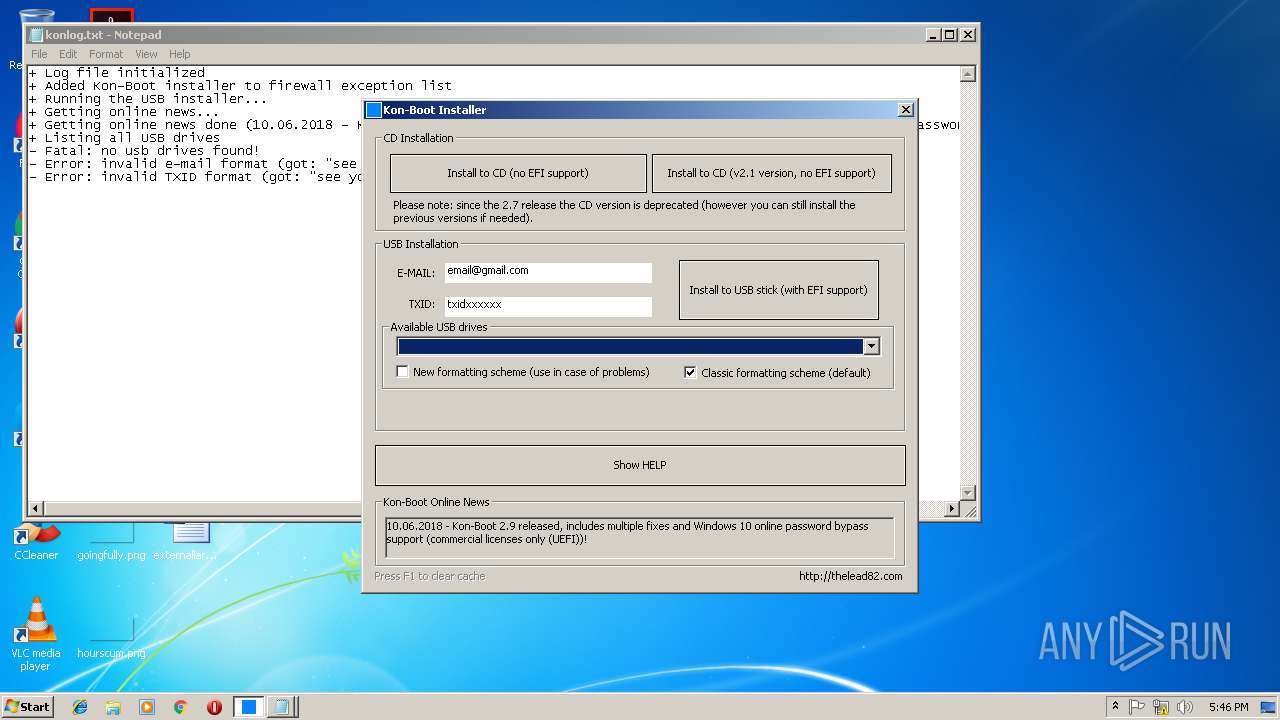Click 'Fatal: no usb drives found!' line
The image size is (1280, 720).
coord(144,151)
